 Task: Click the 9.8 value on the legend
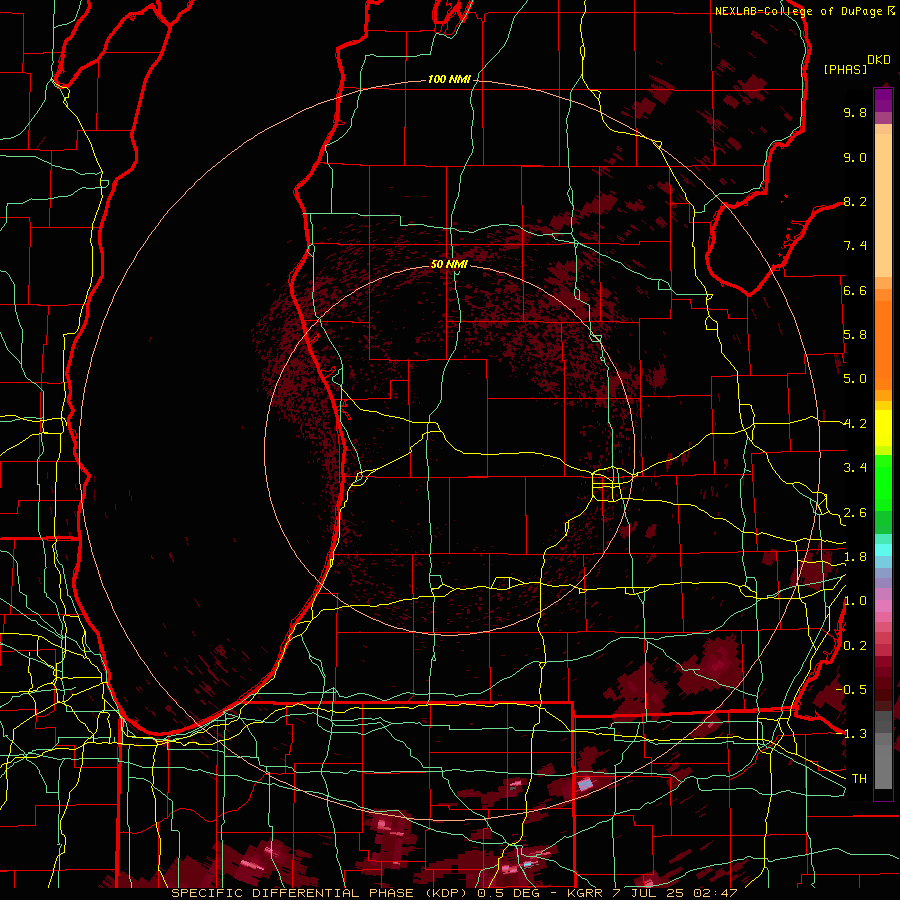point(855,112)
